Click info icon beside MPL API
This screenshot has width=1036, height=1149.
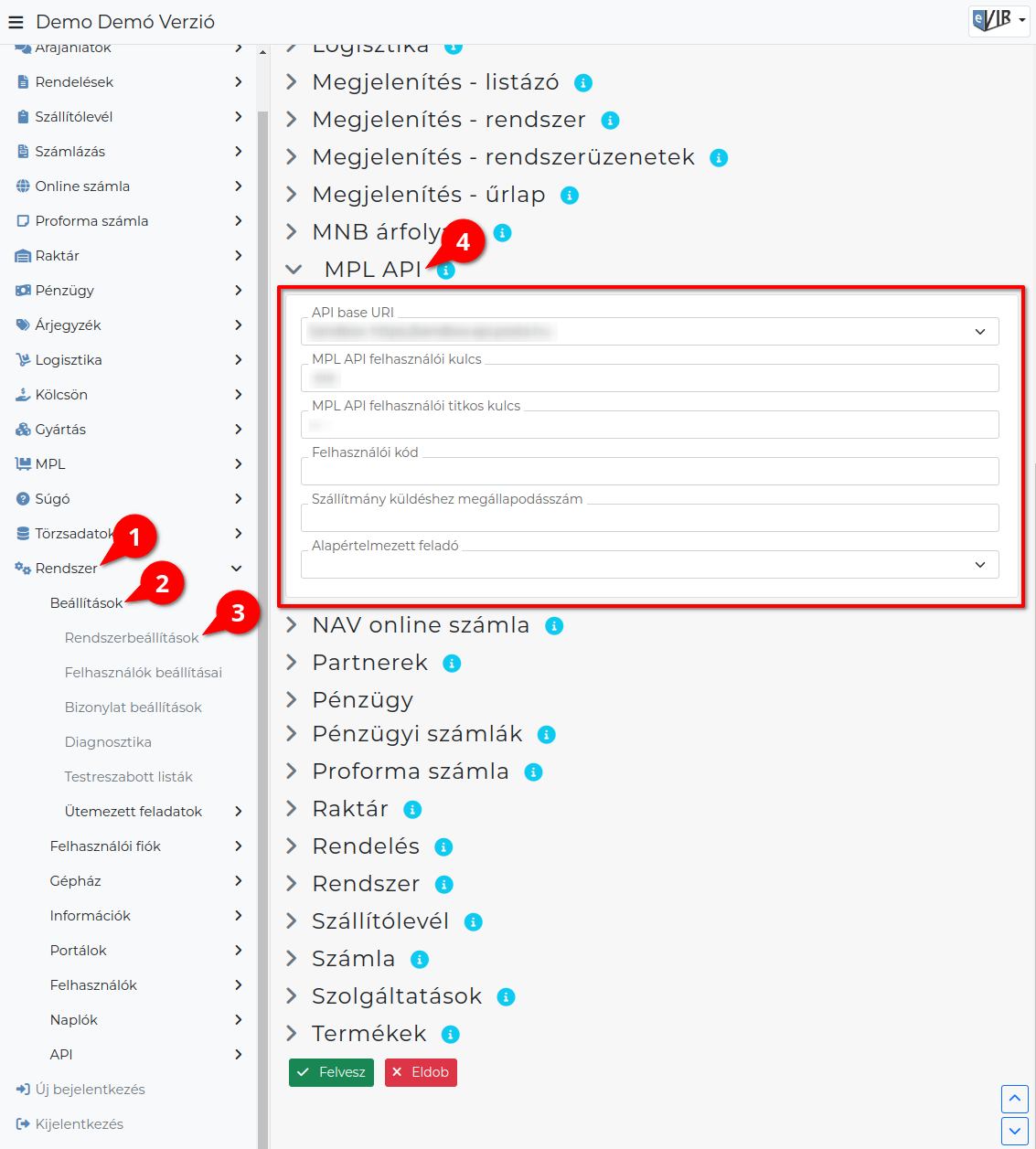(x=445, y=271)
